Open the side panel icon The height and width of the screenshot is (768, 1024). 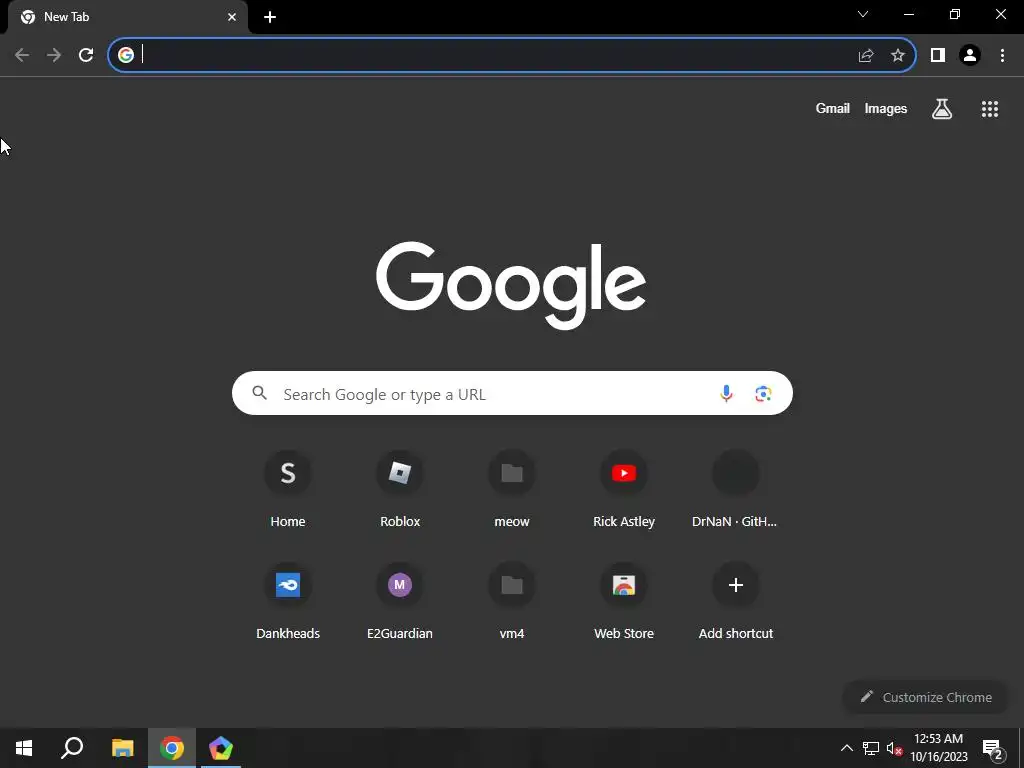(x=938, y=55)
